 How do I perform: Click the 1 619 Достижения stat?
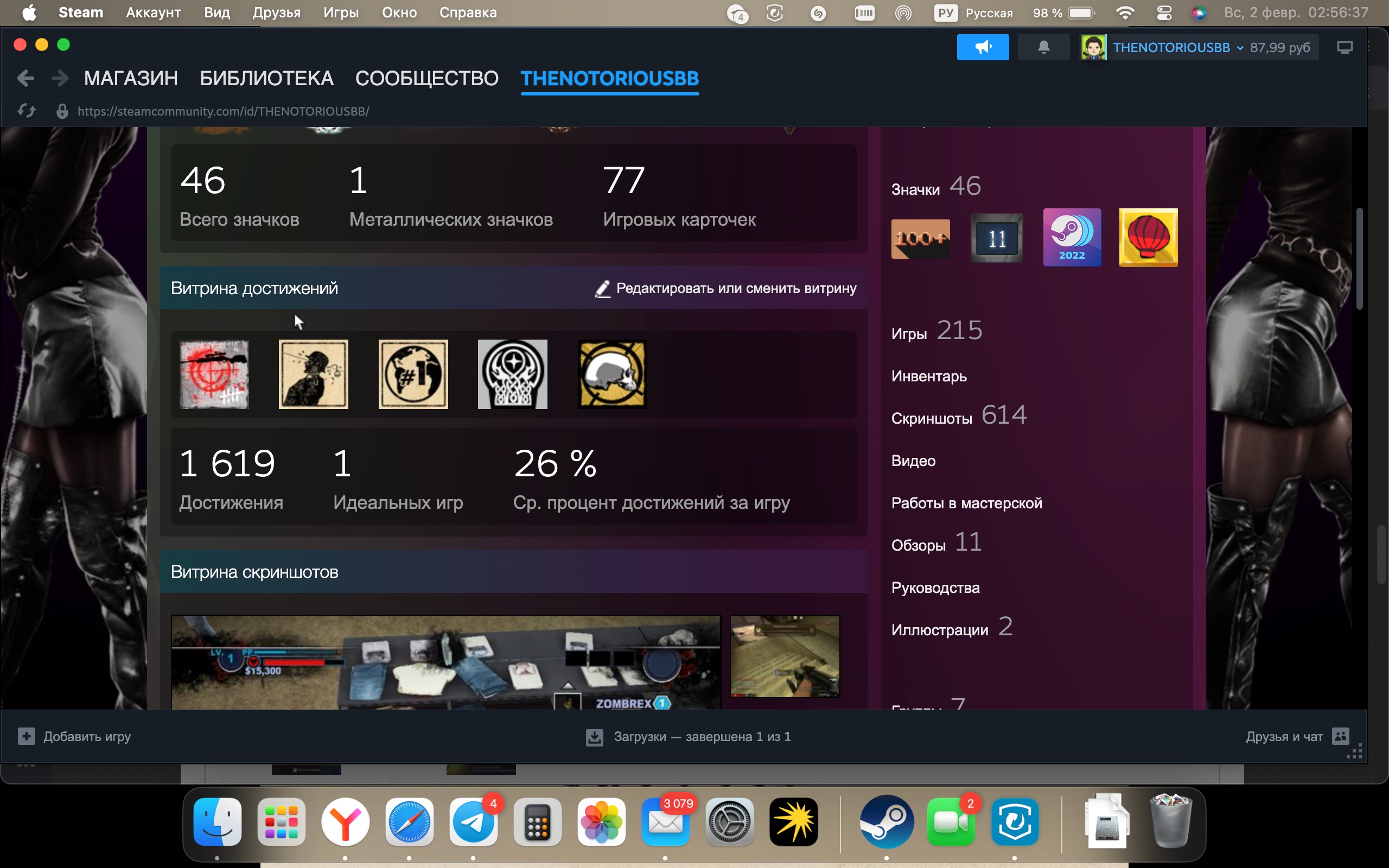point(231,480)
